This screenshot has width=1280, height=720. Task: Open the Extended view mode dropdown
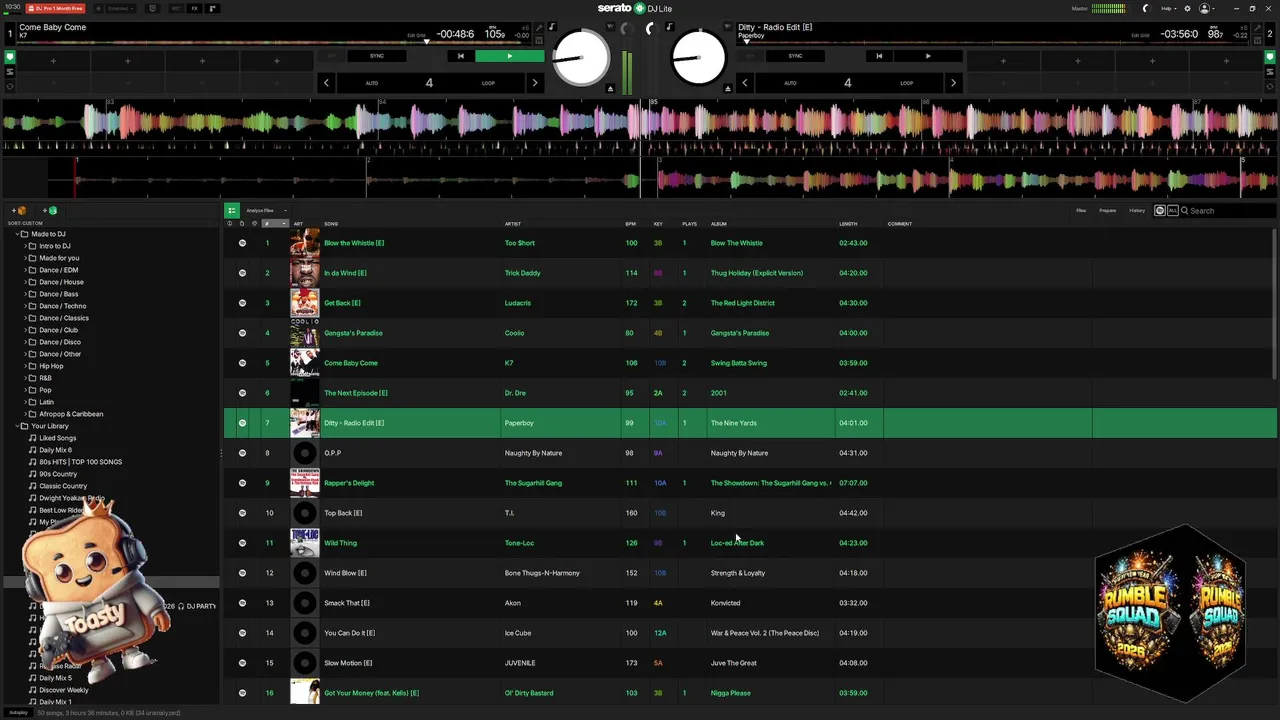click(x=120, y=8)
